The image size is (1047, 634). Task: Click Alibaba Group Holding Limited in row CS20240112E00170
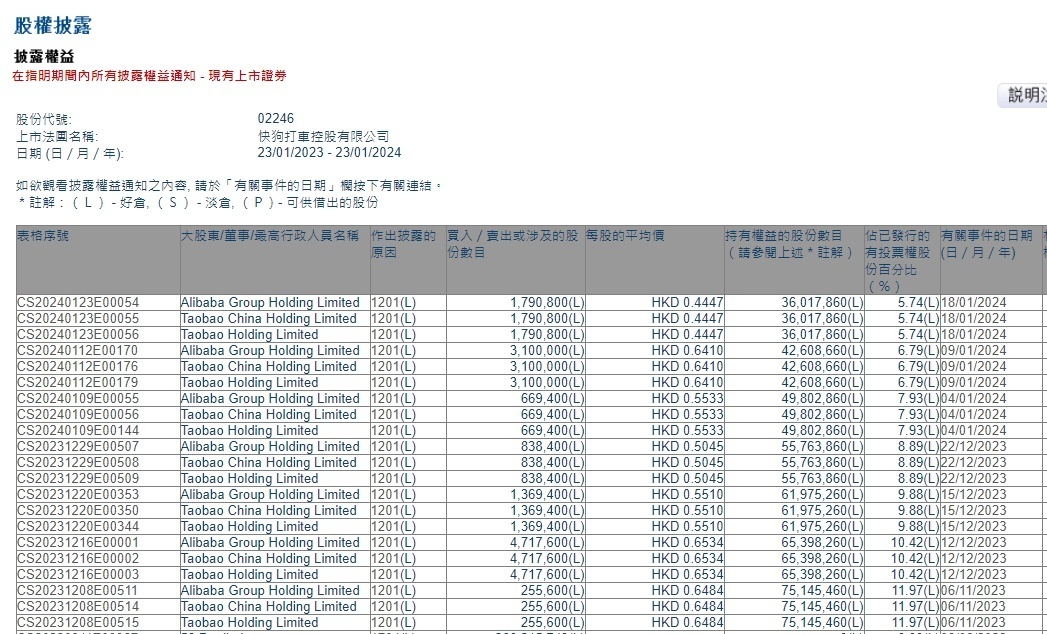click(270, 351)
